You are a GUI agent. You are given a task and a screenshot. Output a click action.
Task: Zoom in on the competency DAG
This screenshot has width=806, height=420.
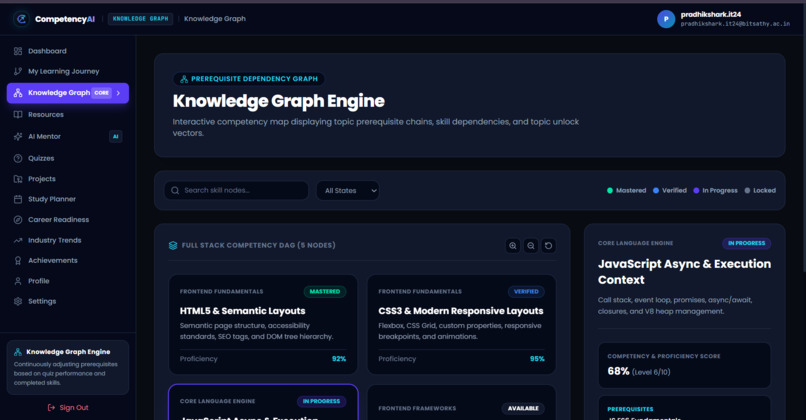[x=512, y=246]
